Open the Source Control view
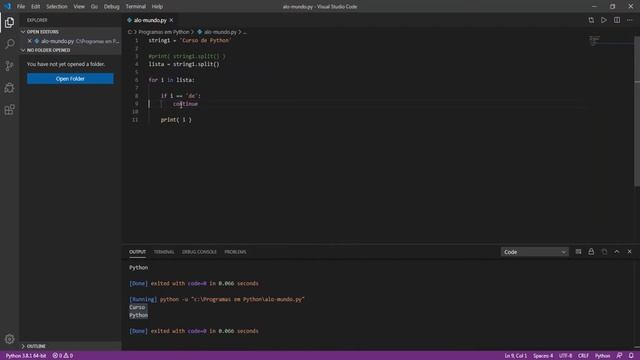Image resolution: width=640 pixels, height=360 pixels. click(x=9, y=66)
